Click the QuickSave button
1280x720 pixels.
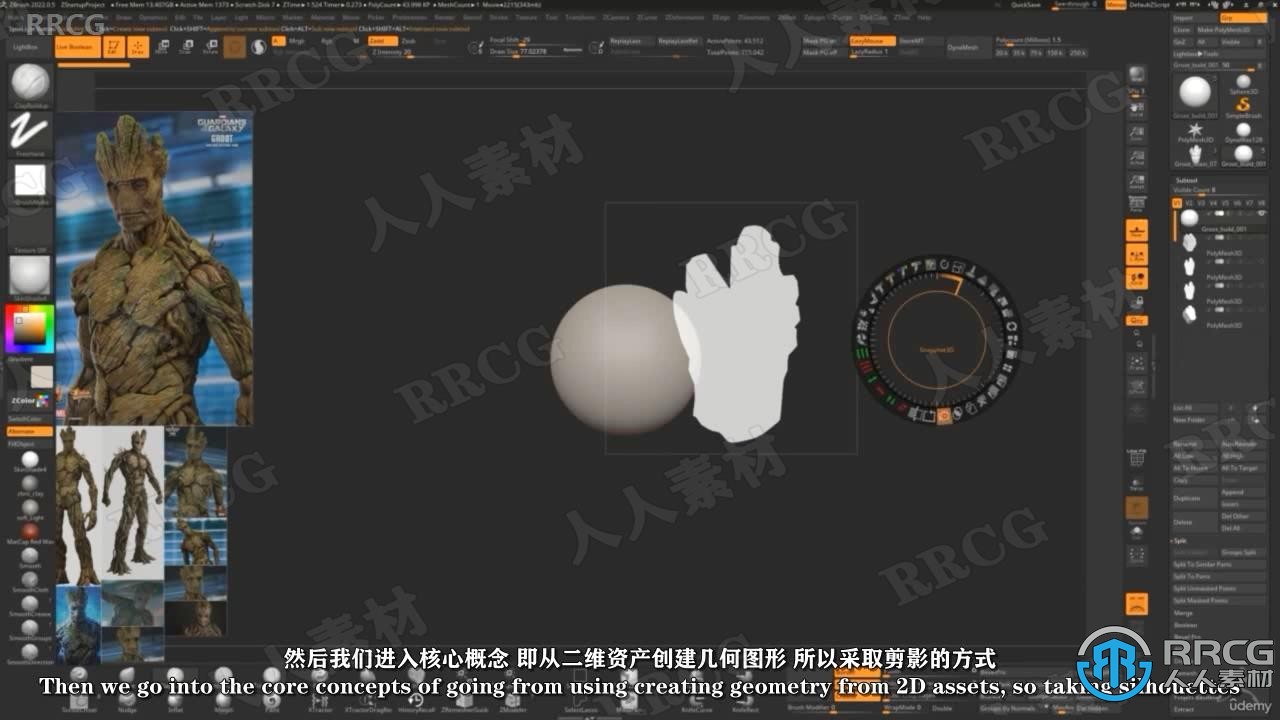point(1025,5)
